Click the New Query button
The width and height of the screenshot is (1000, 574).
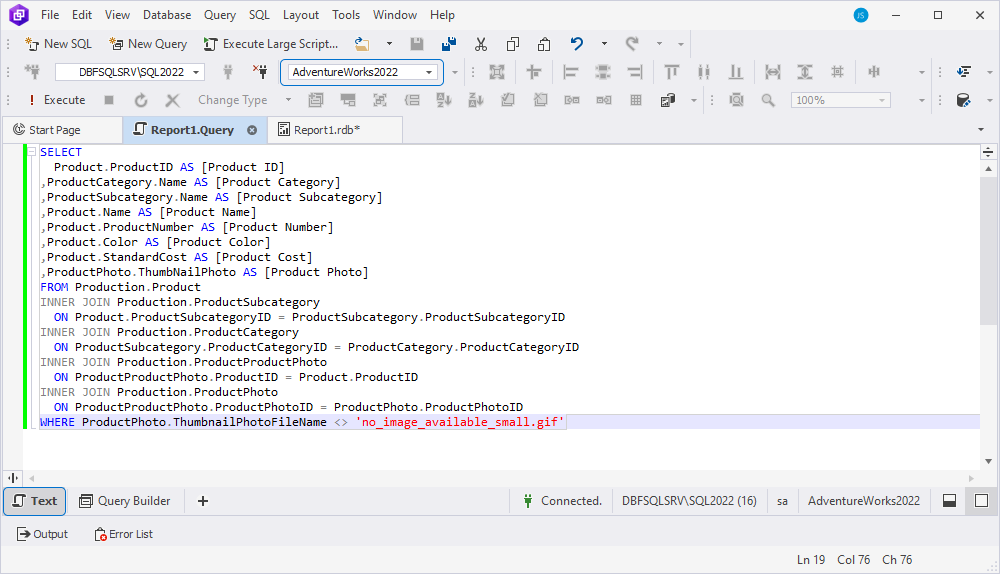point(148,44)
